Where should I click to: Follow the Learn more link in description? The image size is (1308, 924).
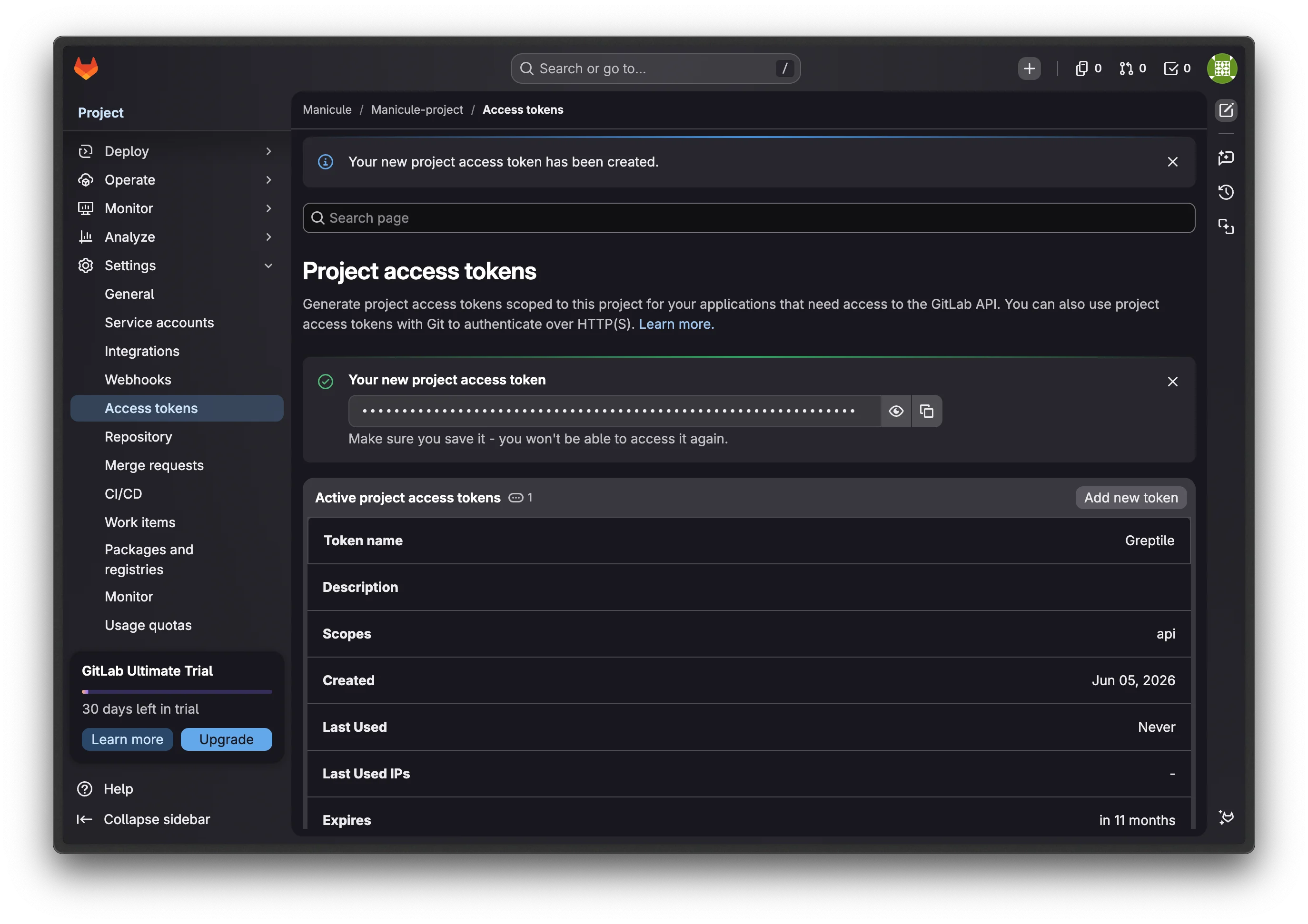tap(675, 324)
